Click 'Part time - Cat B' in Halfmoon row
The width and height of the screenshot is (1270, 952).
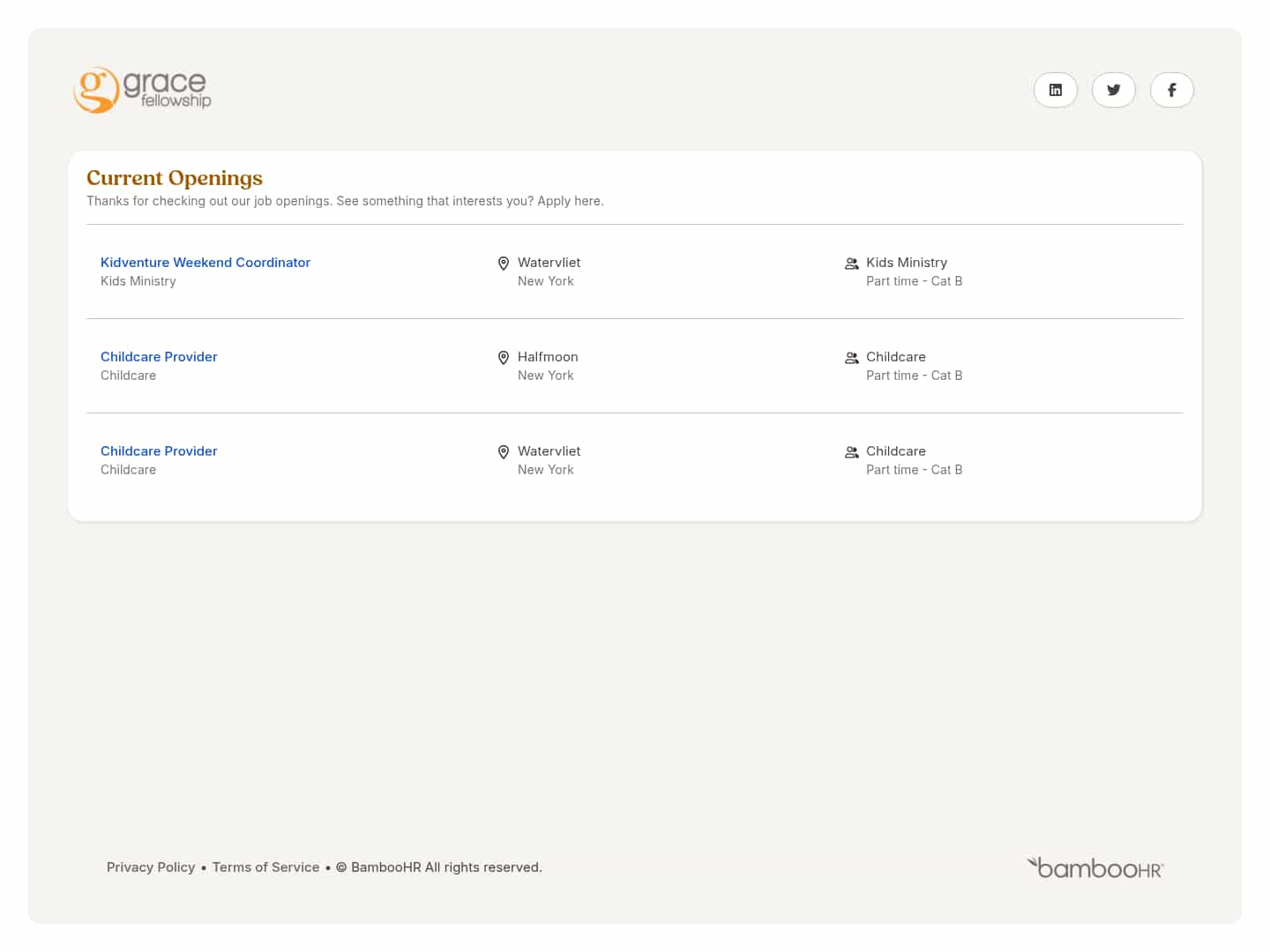(x=914, y=376)
